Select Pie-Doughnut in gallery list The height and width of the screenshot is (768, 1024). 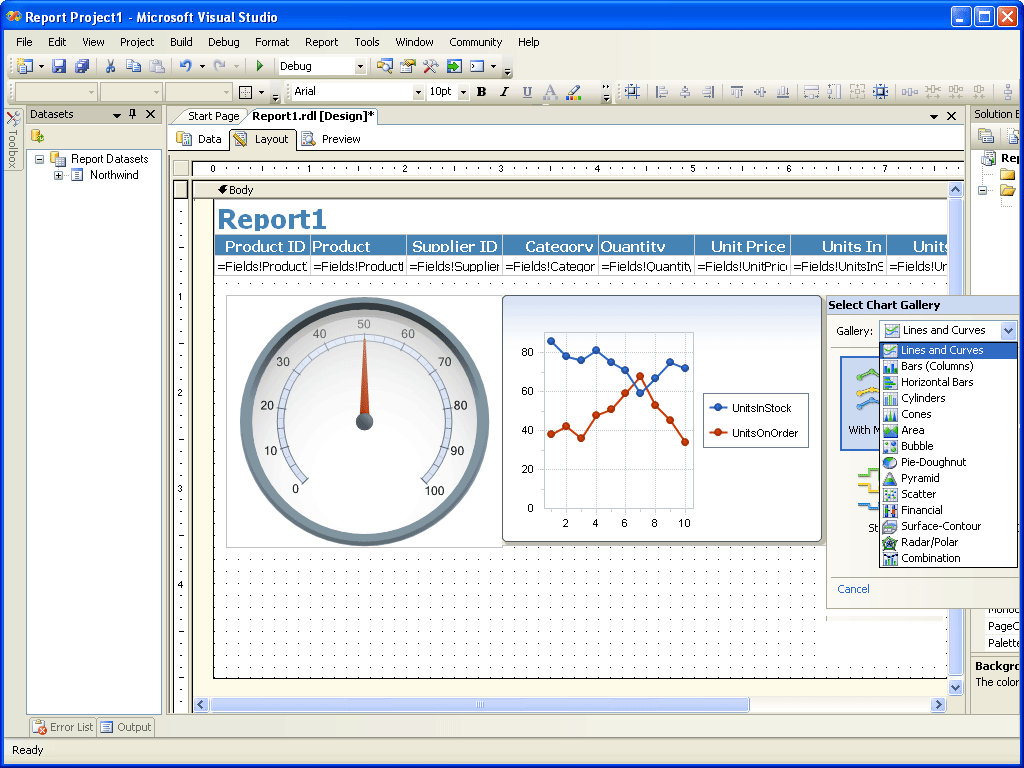[x=948, y=462]
